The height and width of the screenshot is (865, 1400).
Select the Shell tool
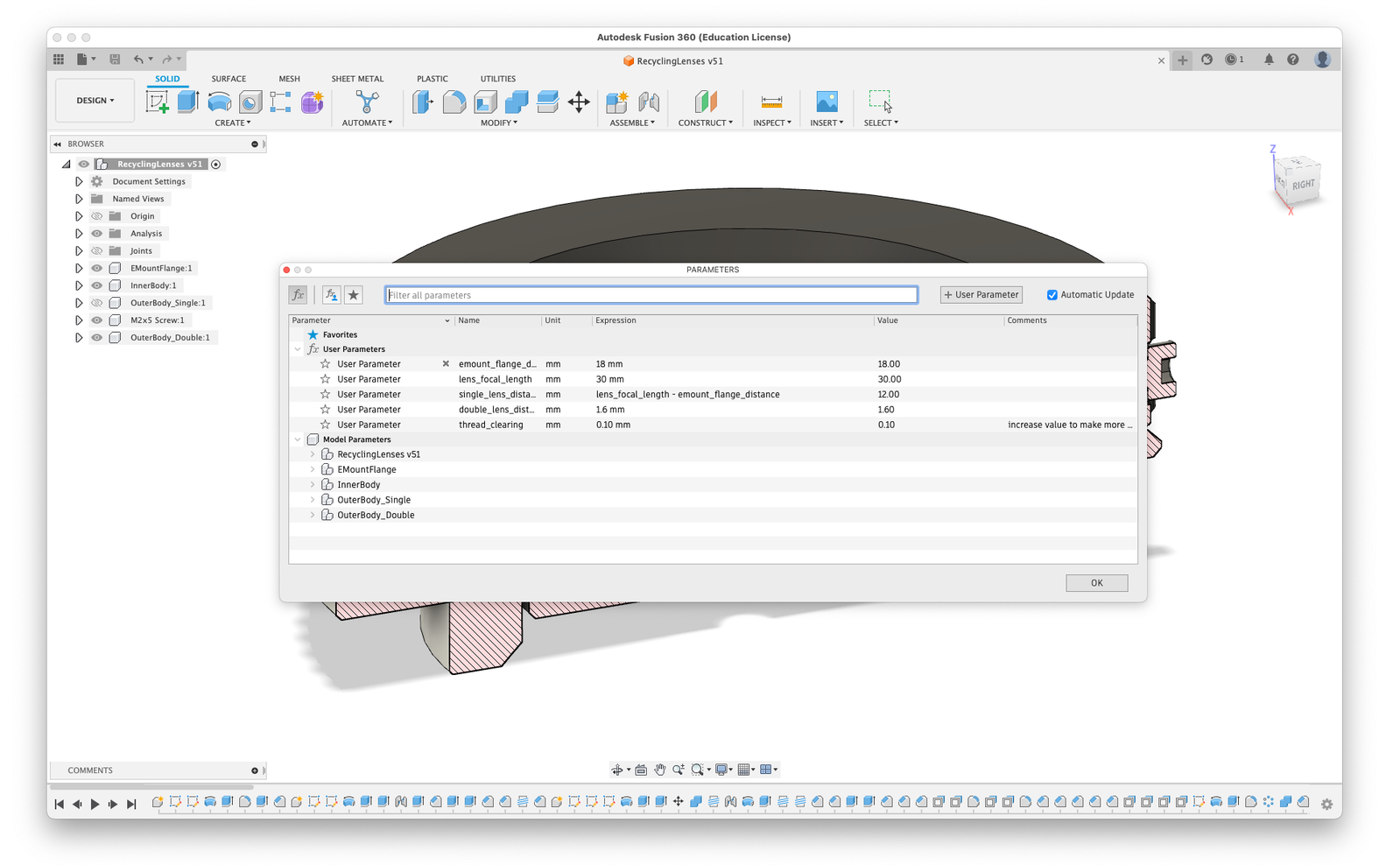[x=485, y=102]
